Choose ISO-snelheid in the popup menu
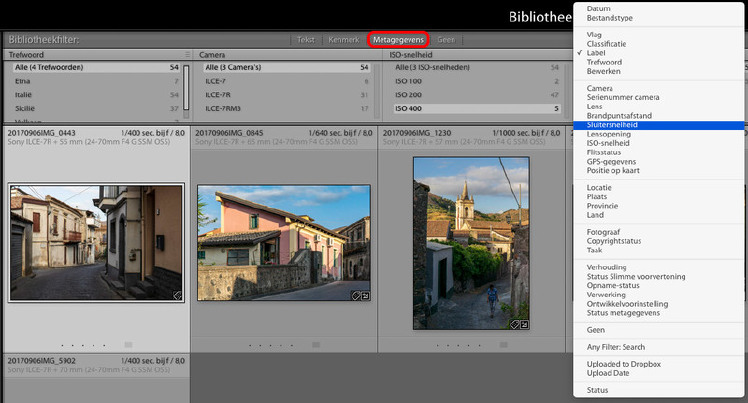 tap(608, 143)
